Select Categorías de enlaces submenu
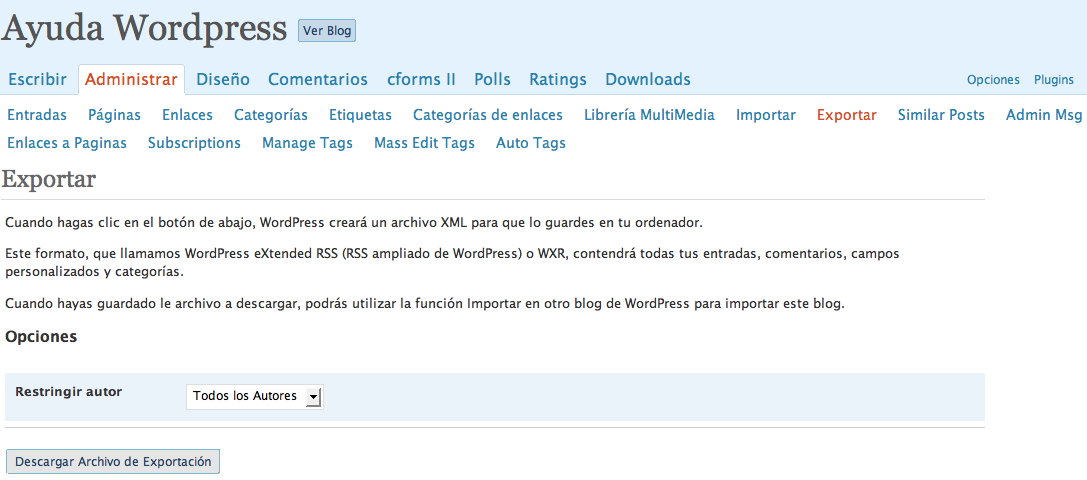 click(x=488, y=115)
